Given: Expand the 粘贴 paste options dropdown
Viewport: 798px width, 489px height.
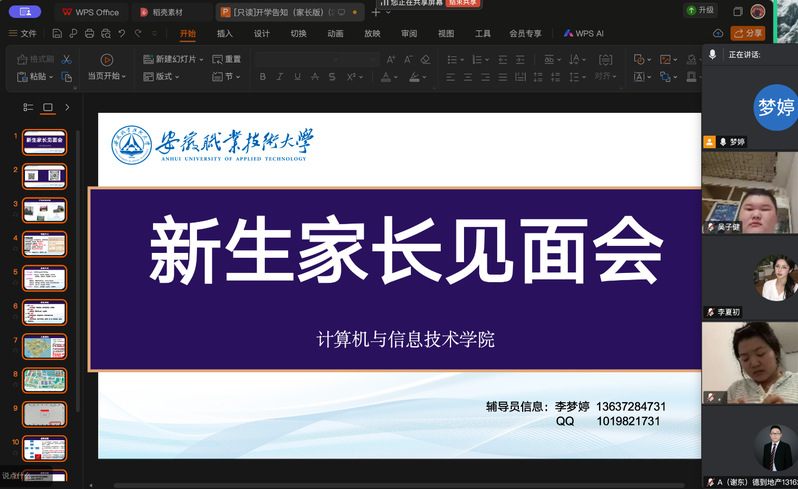Looking at the screenshot, I should [x=50, y=76].
